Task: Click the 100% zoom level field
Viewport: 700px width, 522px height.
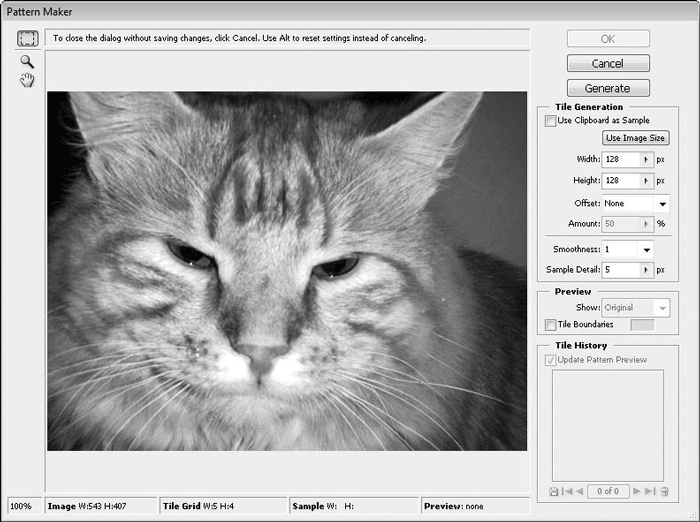Action: point(25,506)
